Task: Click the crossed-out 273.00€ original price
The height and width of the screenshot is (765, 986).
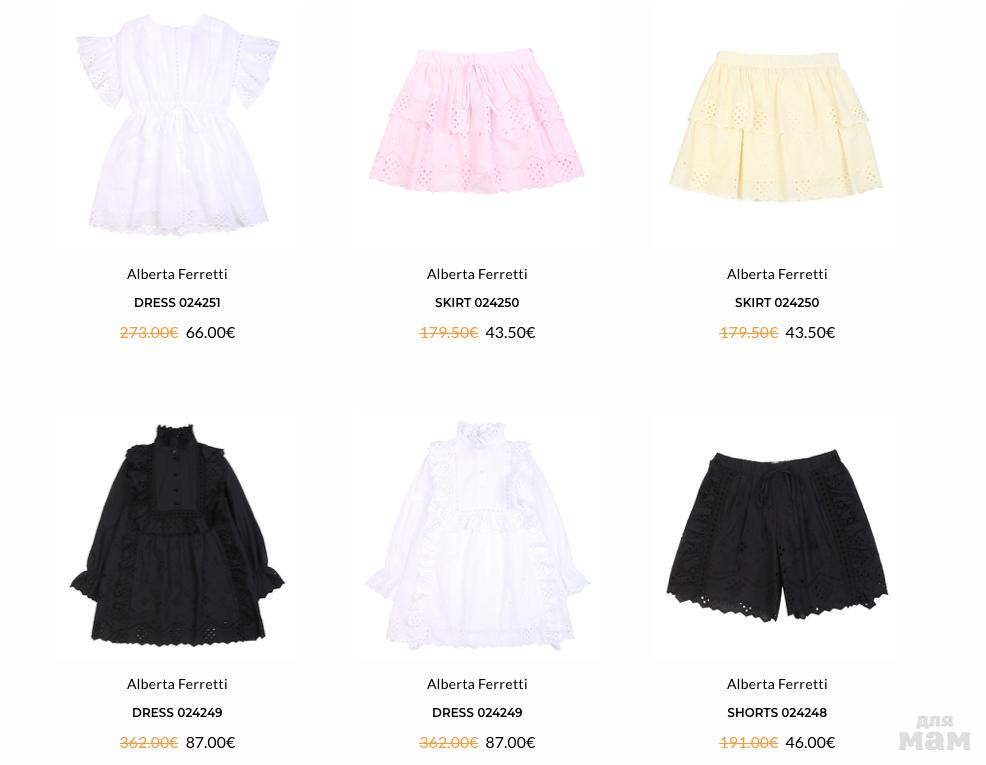Action: point(149,333)
